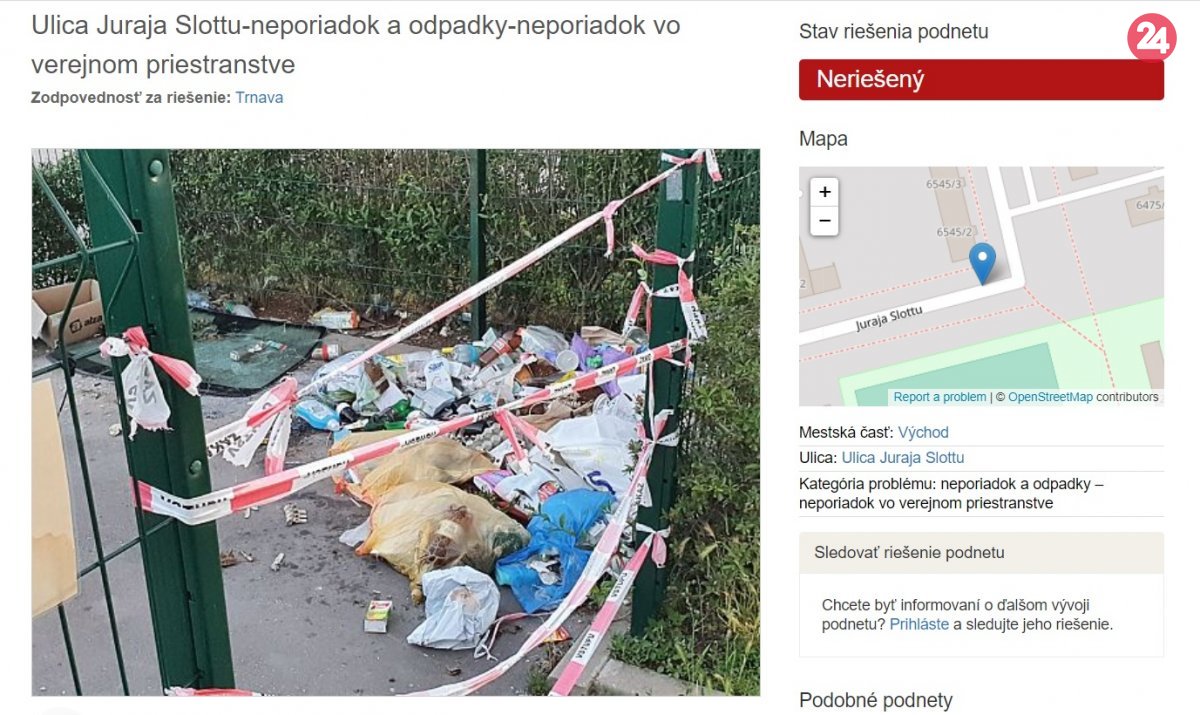1200x715 pixels.
Task: Open the Východ district link
Action: coord(923,433)
